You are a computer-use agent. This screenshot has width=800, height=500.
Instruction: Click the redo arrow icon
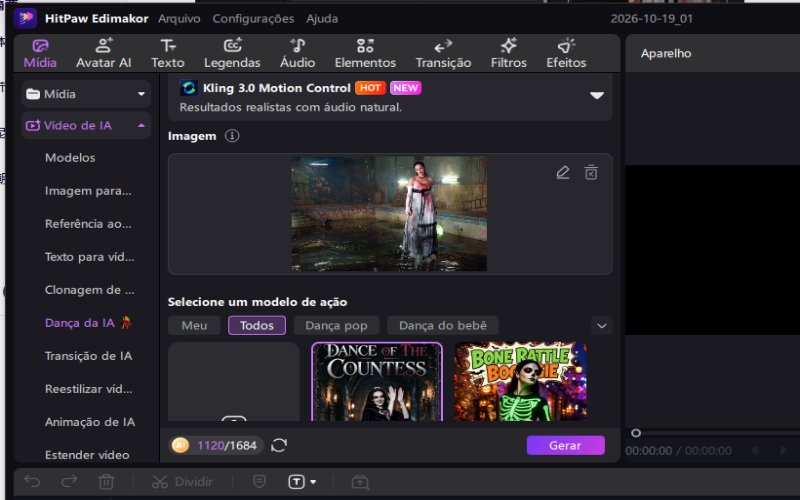coord(69,481)
